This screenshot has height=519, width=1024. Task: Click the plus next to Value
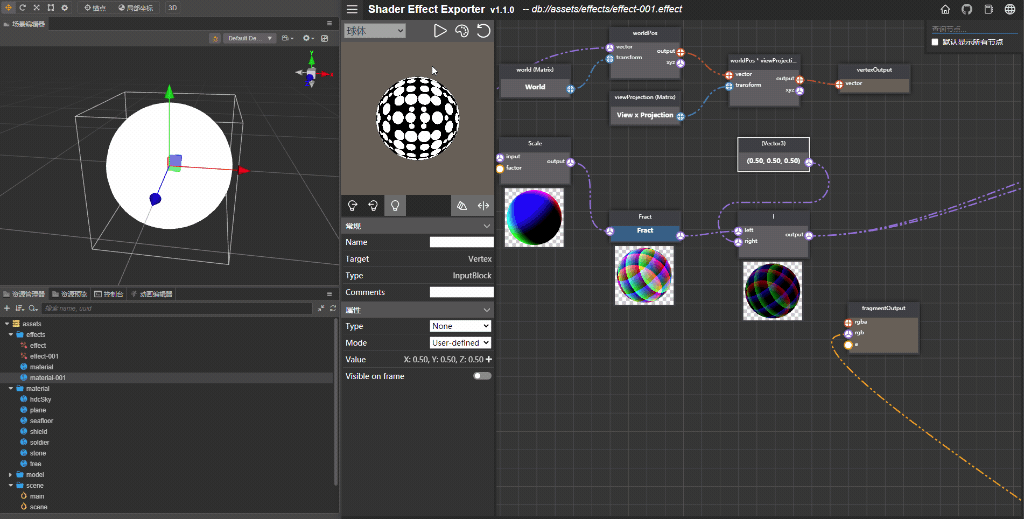(x=489, y=359)
